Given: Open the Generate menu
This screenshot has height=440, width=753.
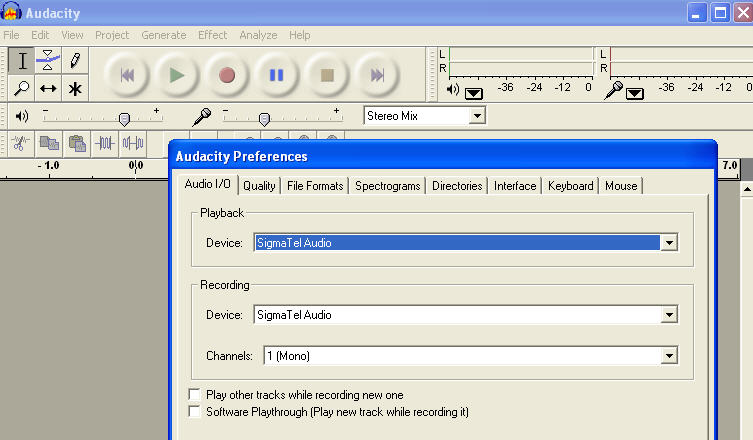Looking at the screenshot, I should (164, 35).
